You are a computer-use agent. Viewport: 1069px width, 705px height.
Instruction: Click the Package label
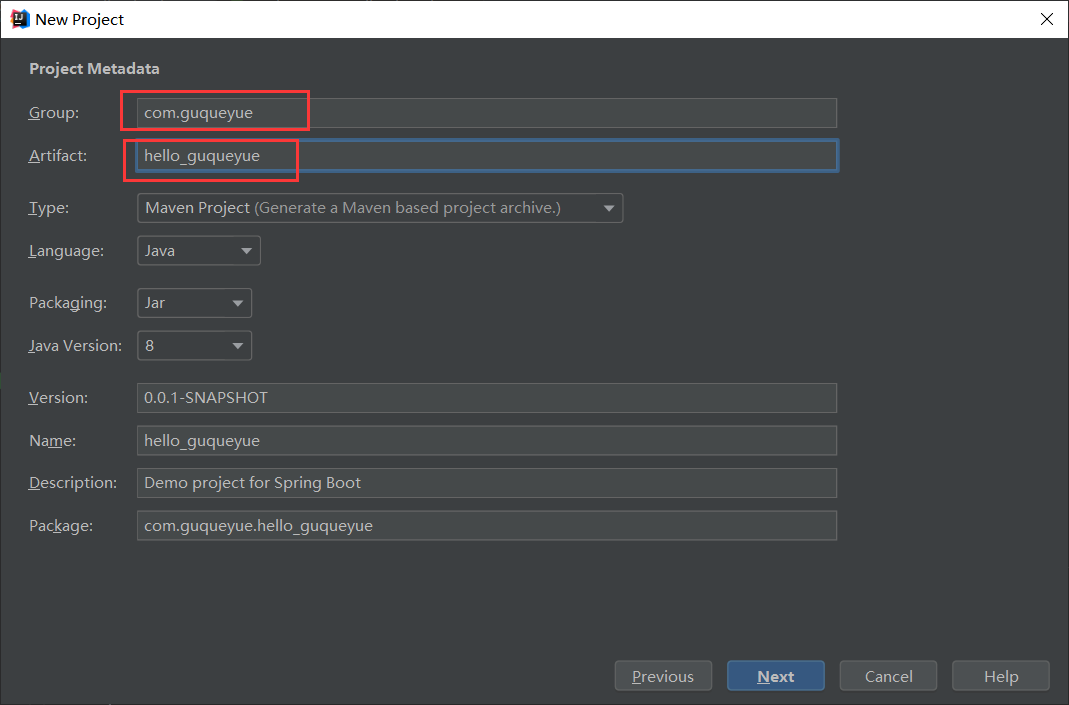pyautogui.click(x=61, y=526)
